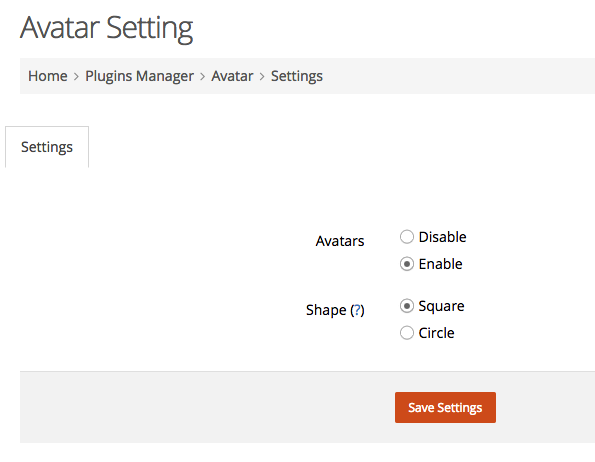The height and width of the screenshot is (462, 595).
Task: Click the 'Circle' option label text
Action: (436, 333)
